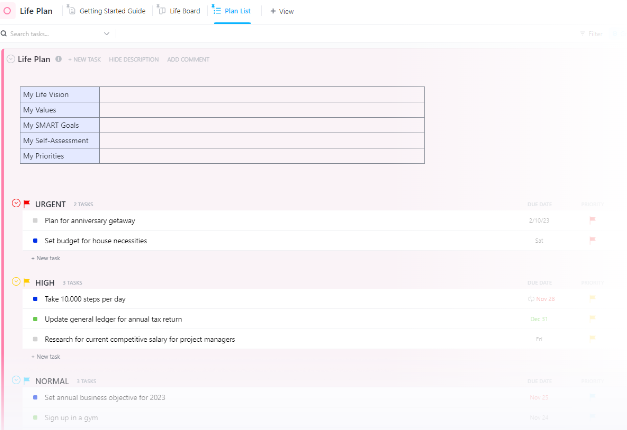Collapse the Life Plan list

click(11, 59)
